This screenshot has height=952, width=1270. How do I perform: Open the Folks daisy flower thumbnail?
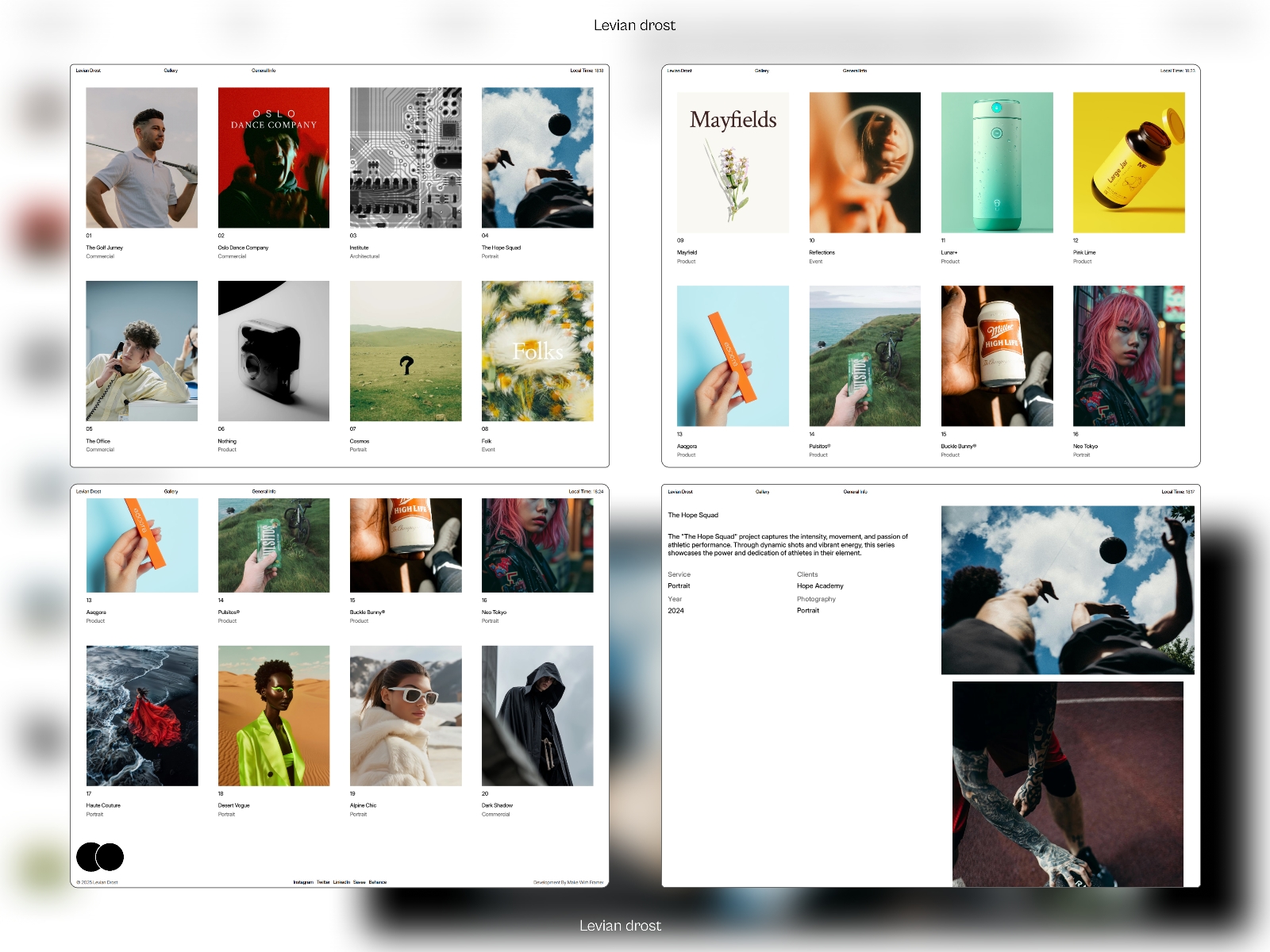tap(537, 351)
